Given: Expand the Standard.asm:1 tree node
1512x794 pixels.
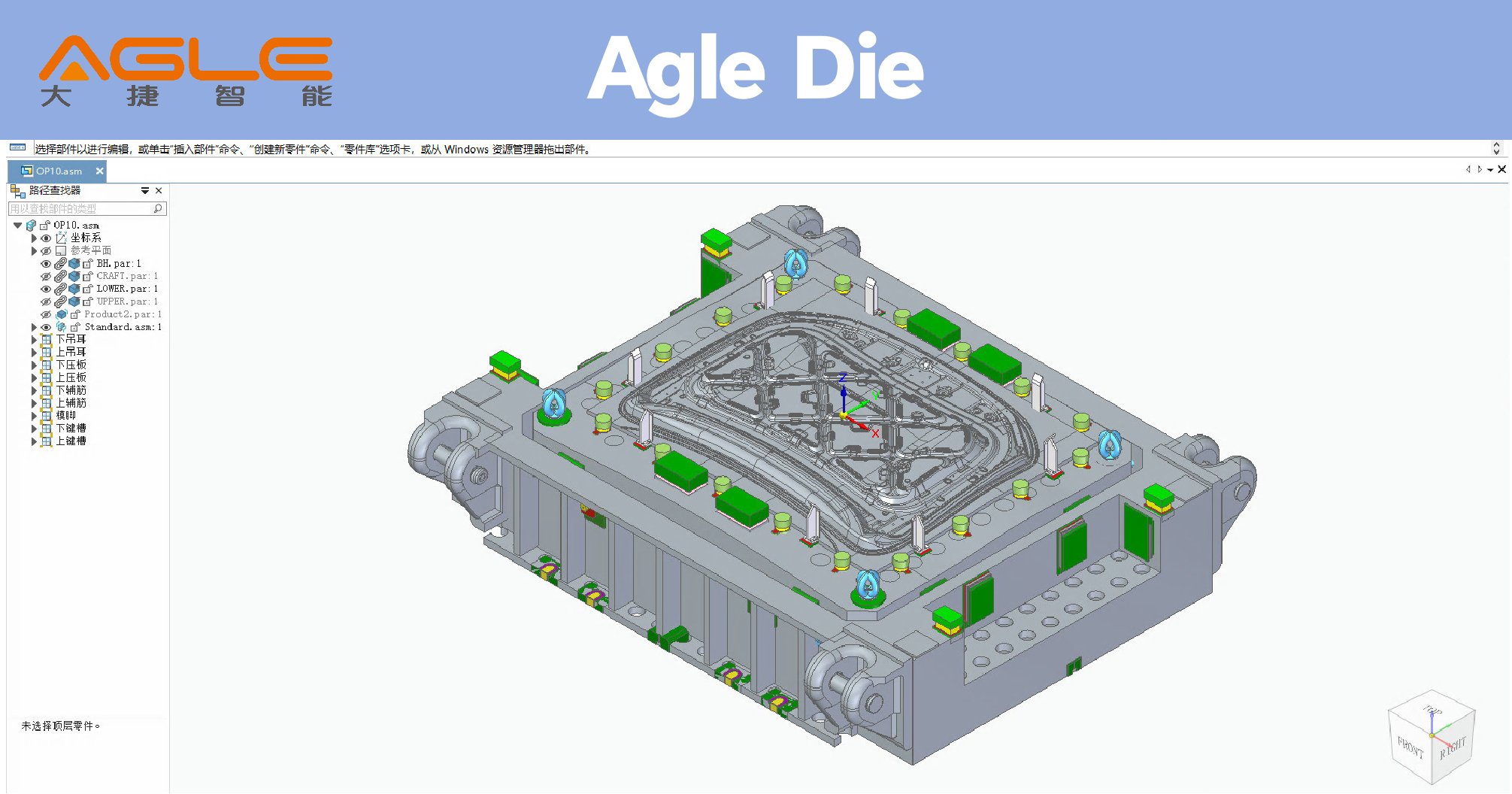Looking at the screenshot, I should 34,327.
